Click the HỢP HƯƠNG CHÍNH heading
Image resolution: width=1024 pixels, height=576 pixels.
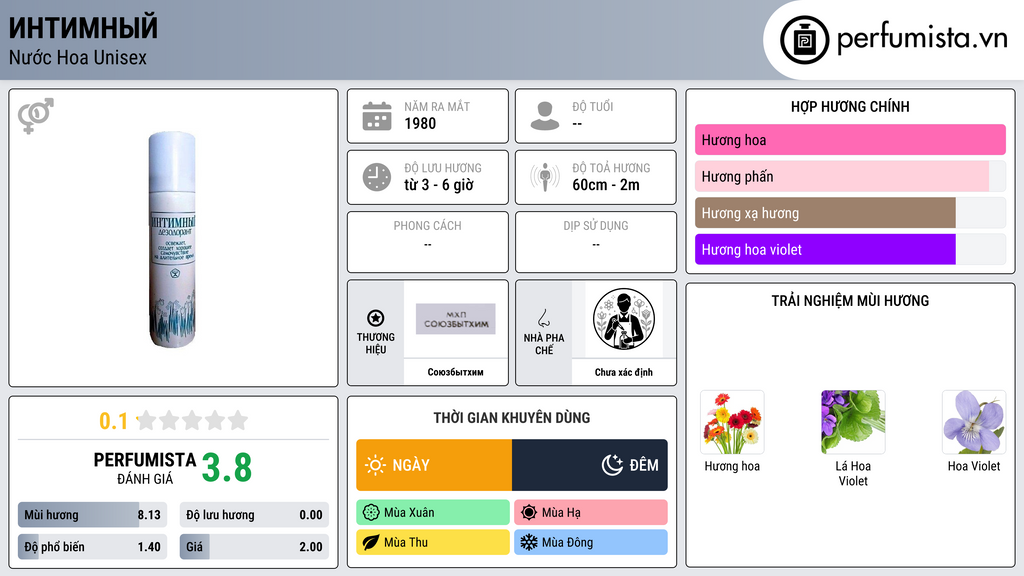tap(850, 106)
